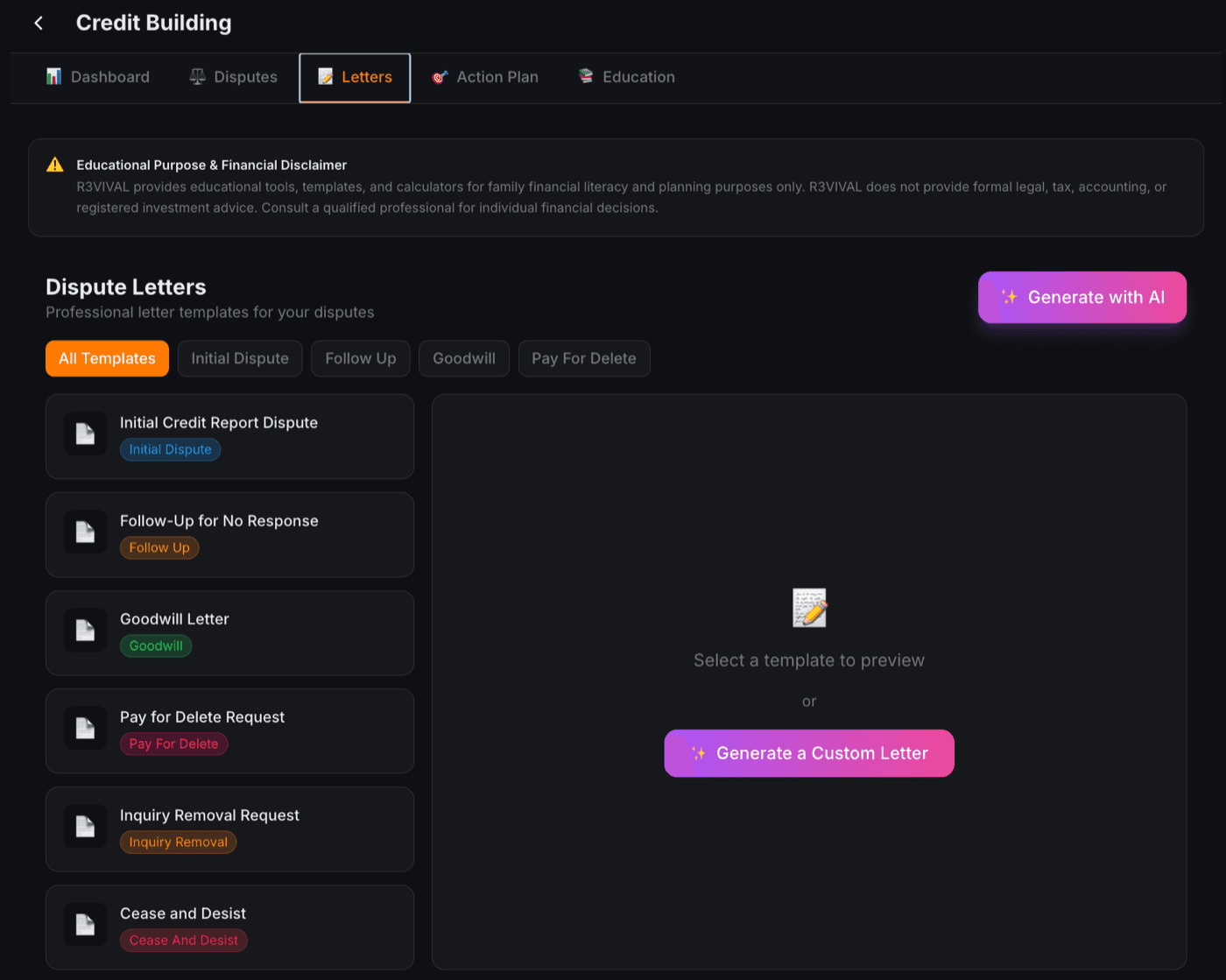
Task: Go to the Education tab
Action: click(627, 77)
